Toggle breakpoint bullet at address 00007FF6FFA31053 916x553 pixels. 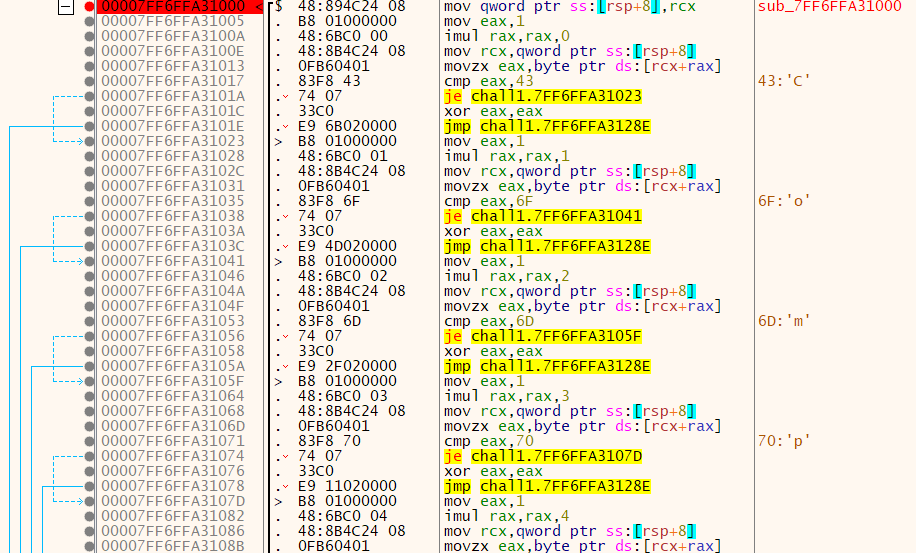click(89, 321)
